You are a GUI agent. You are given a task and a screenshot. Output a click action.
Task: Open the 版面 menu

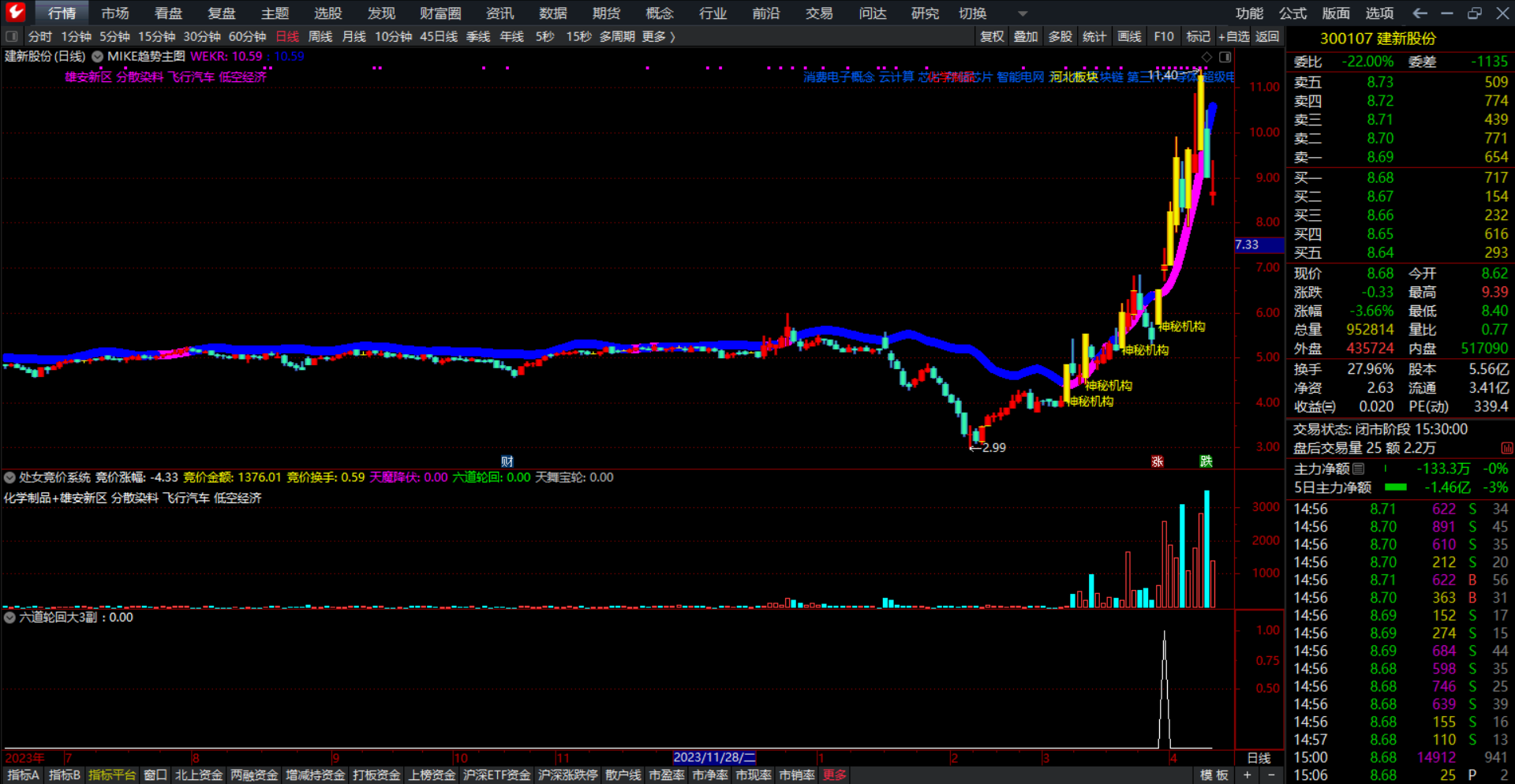(1336, 13)
